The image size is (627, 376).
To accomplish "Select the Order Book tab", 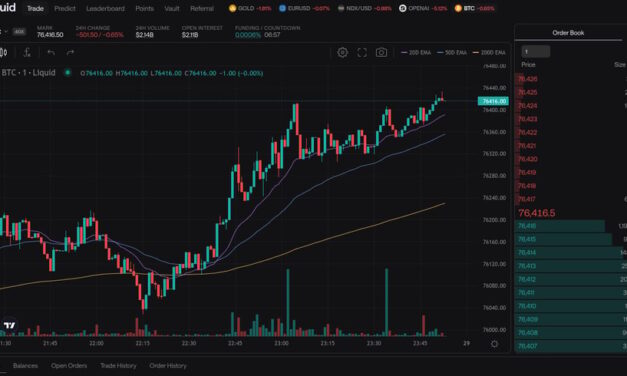I will (568, 33).
